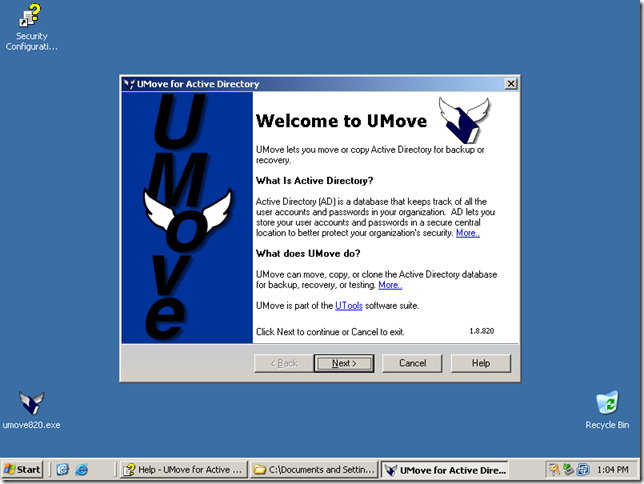Open Help from the wizard buttons
Screen dimensions: 644x484
coord(481,363)
